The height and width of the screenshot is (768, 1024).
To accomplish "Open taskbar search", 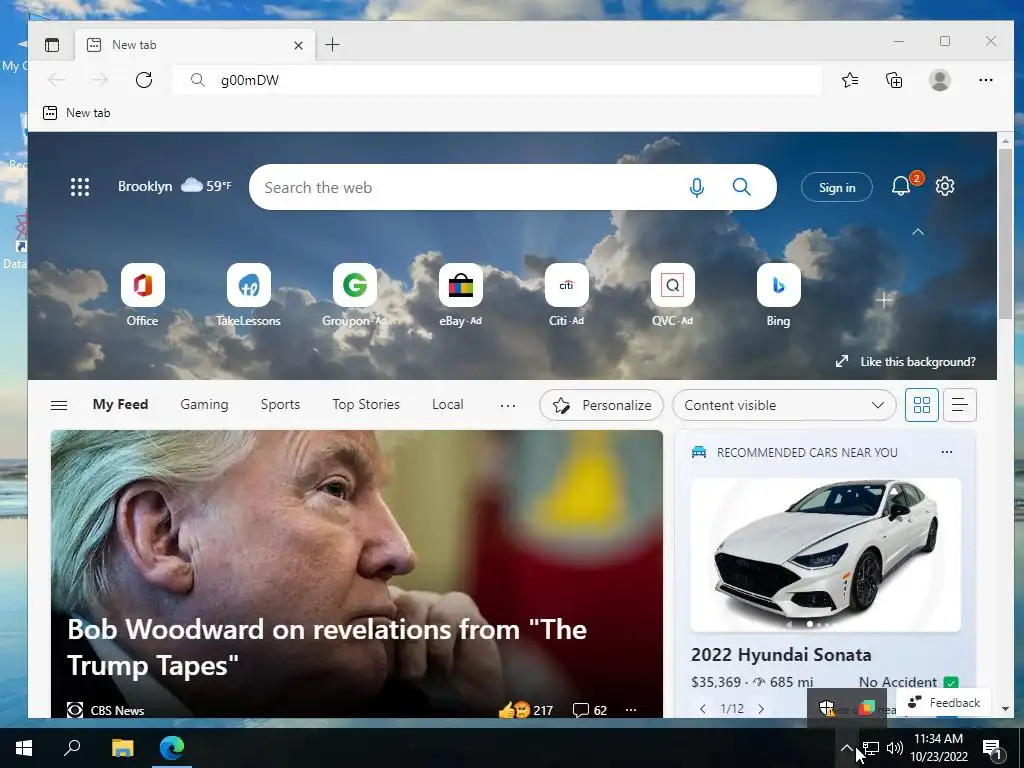I will click(72, 748).
